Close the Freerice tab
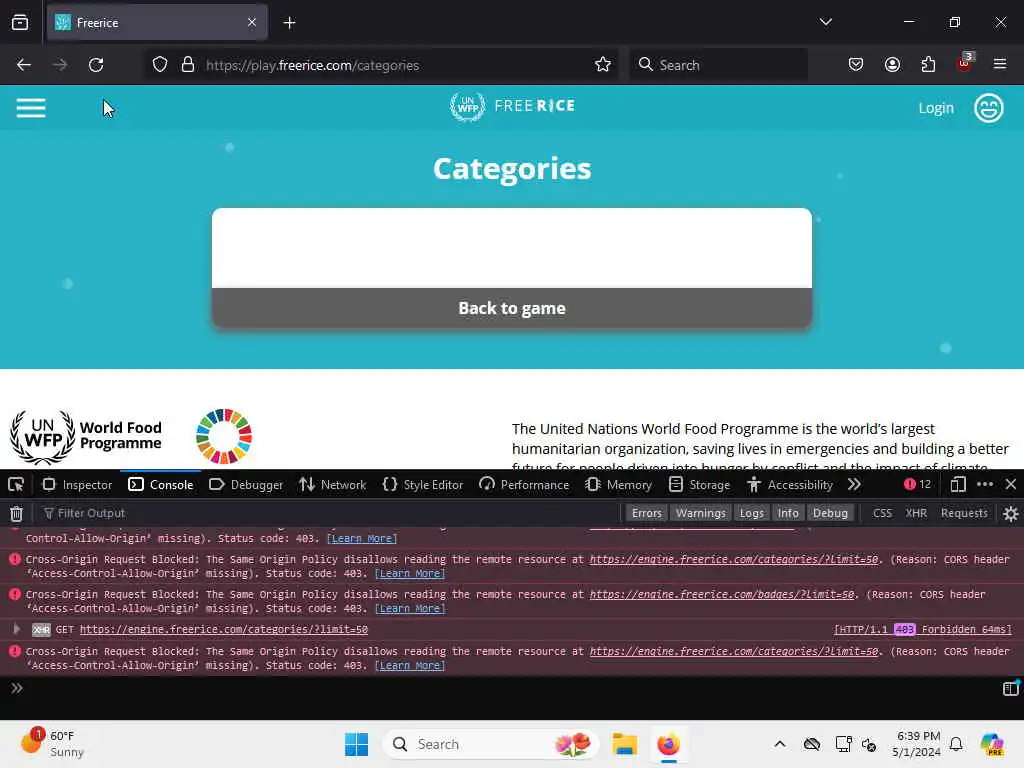 tap(252, 22)
